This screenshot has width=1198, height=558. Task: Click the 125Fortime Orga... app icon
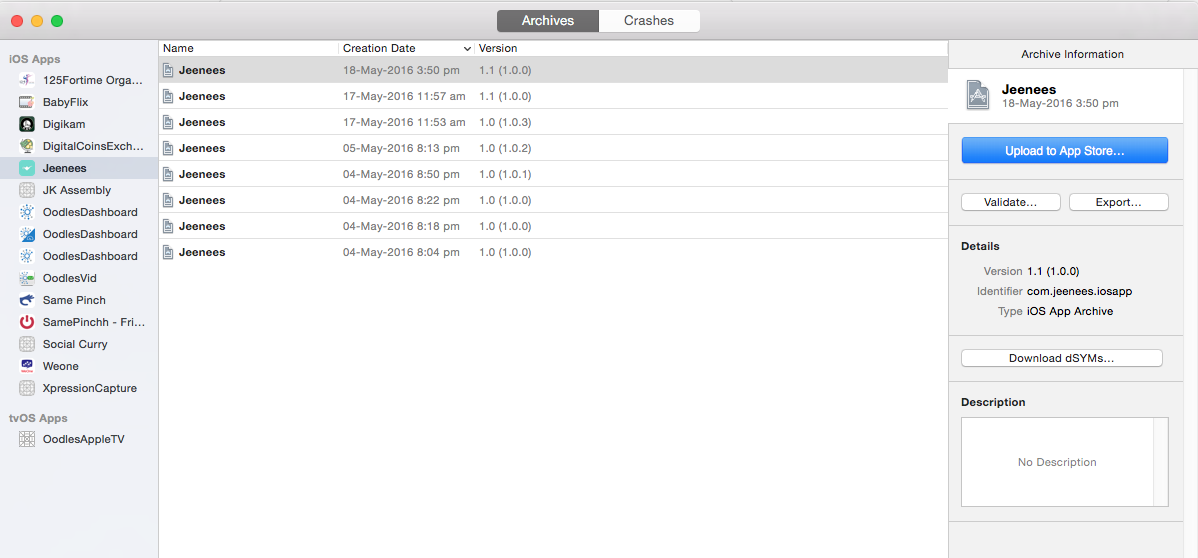coord(27,80)
